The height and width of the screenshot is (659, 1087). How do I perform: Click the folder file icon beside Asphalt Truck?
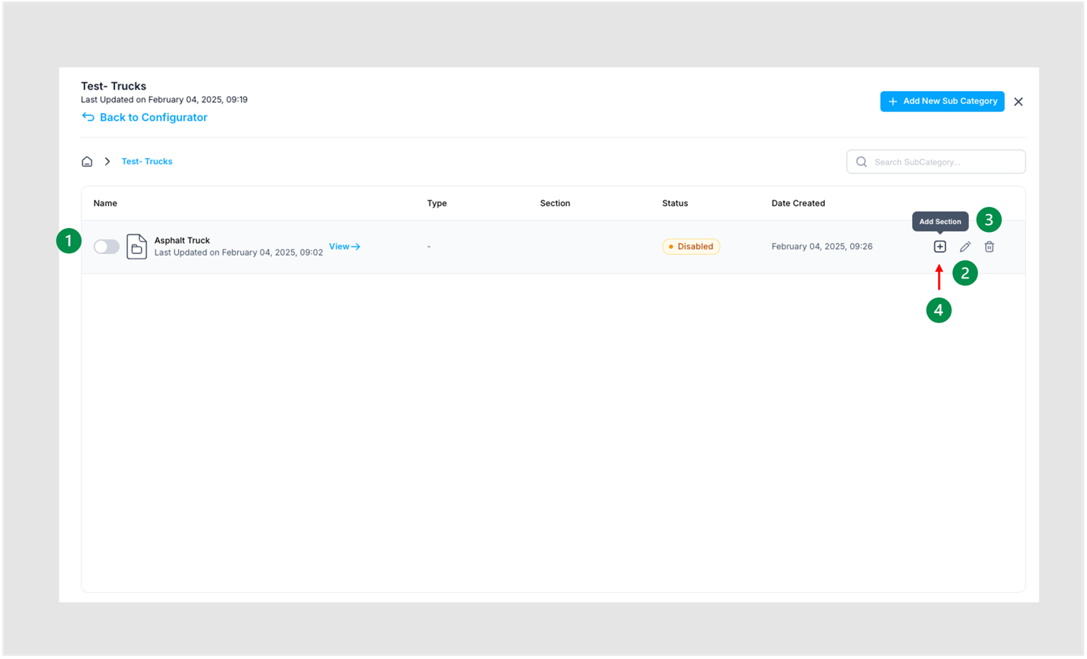click(137, 246)
